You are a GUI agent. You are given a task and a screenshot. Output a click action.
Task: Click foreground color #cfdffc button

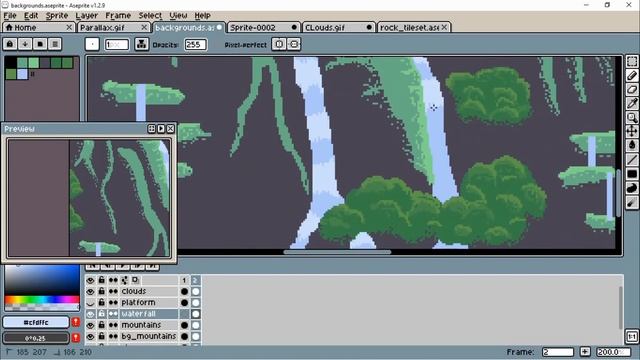coord(36,322)
